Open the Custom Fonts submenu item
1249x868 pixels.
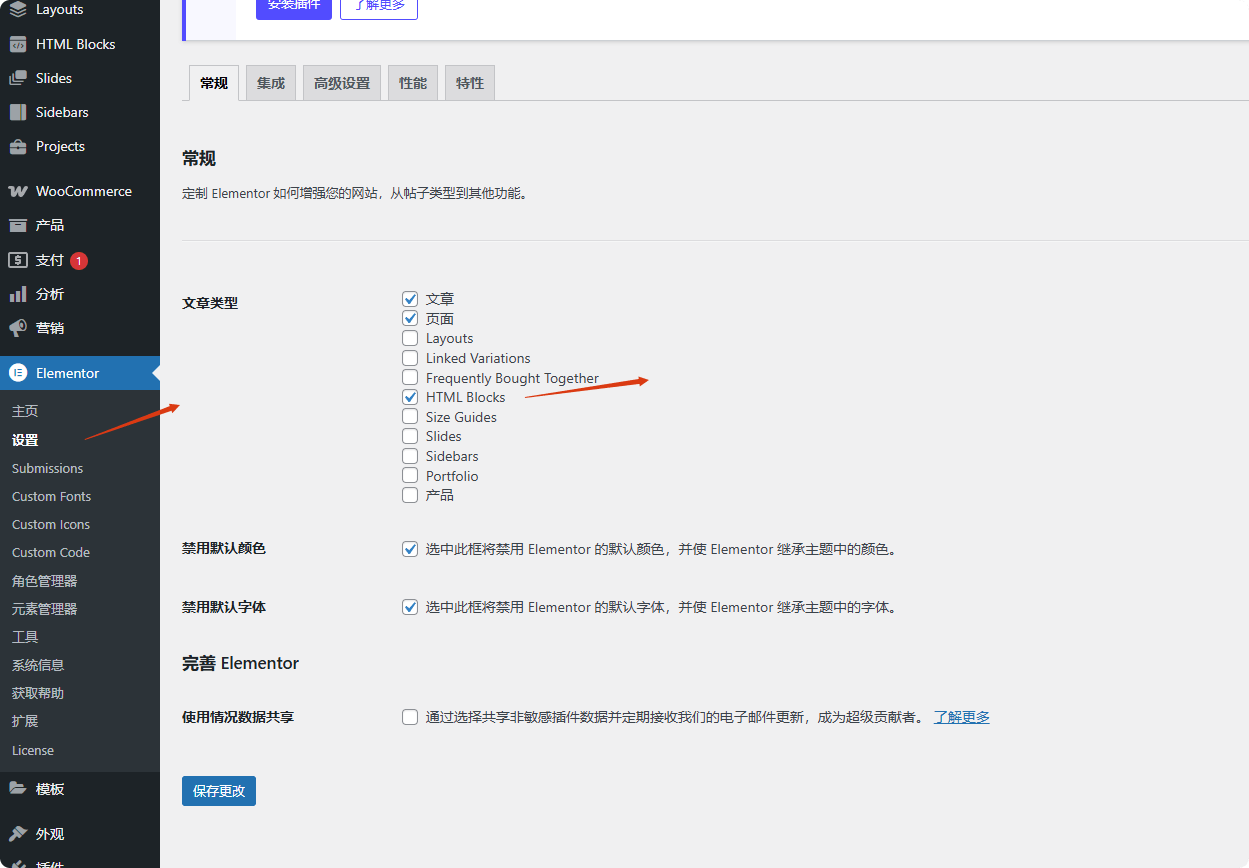click(51, 496)
